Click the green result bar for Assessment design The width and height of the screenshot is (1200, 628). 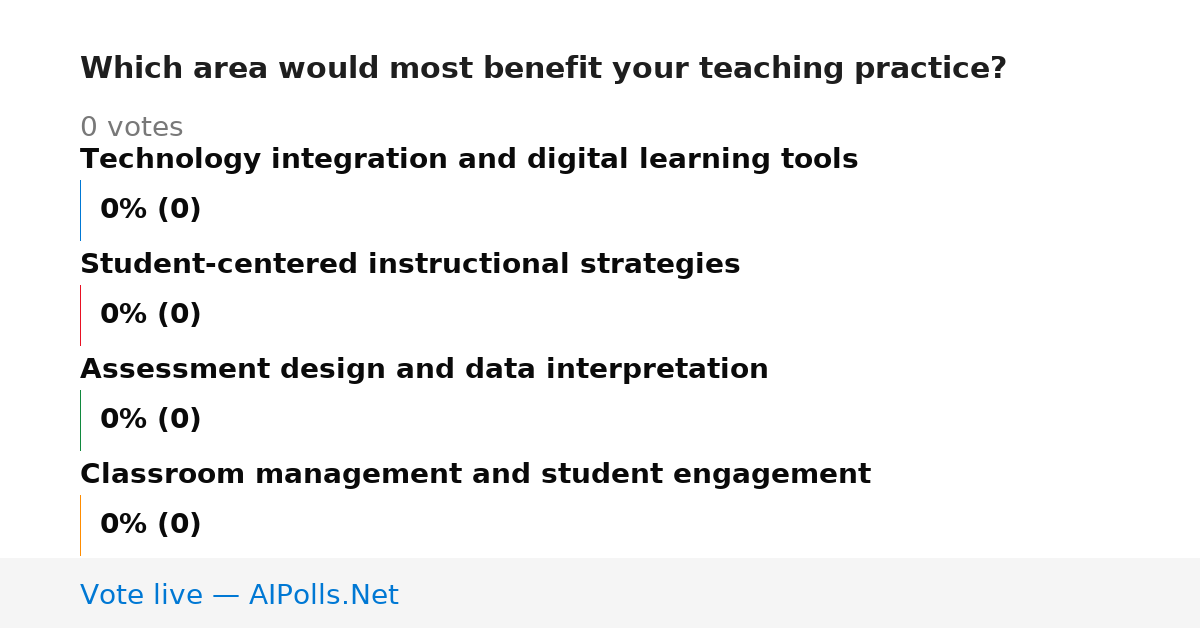click(80, 420)
